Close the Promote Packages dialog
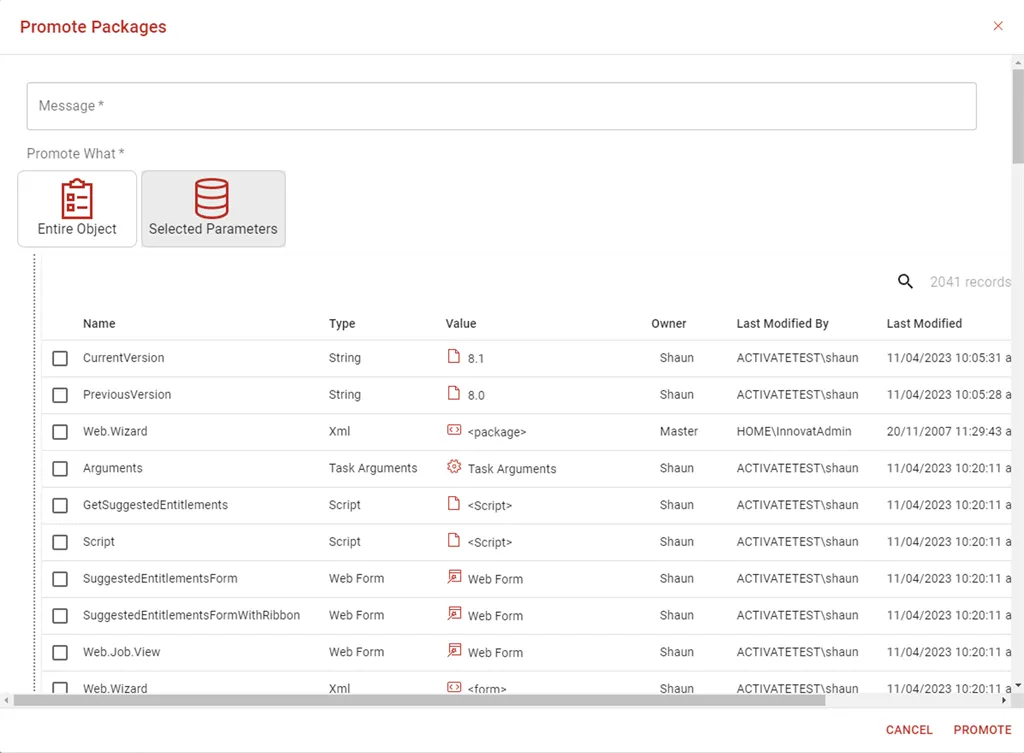This screenshot has width=1024, height=753. [x=997, y=26]
